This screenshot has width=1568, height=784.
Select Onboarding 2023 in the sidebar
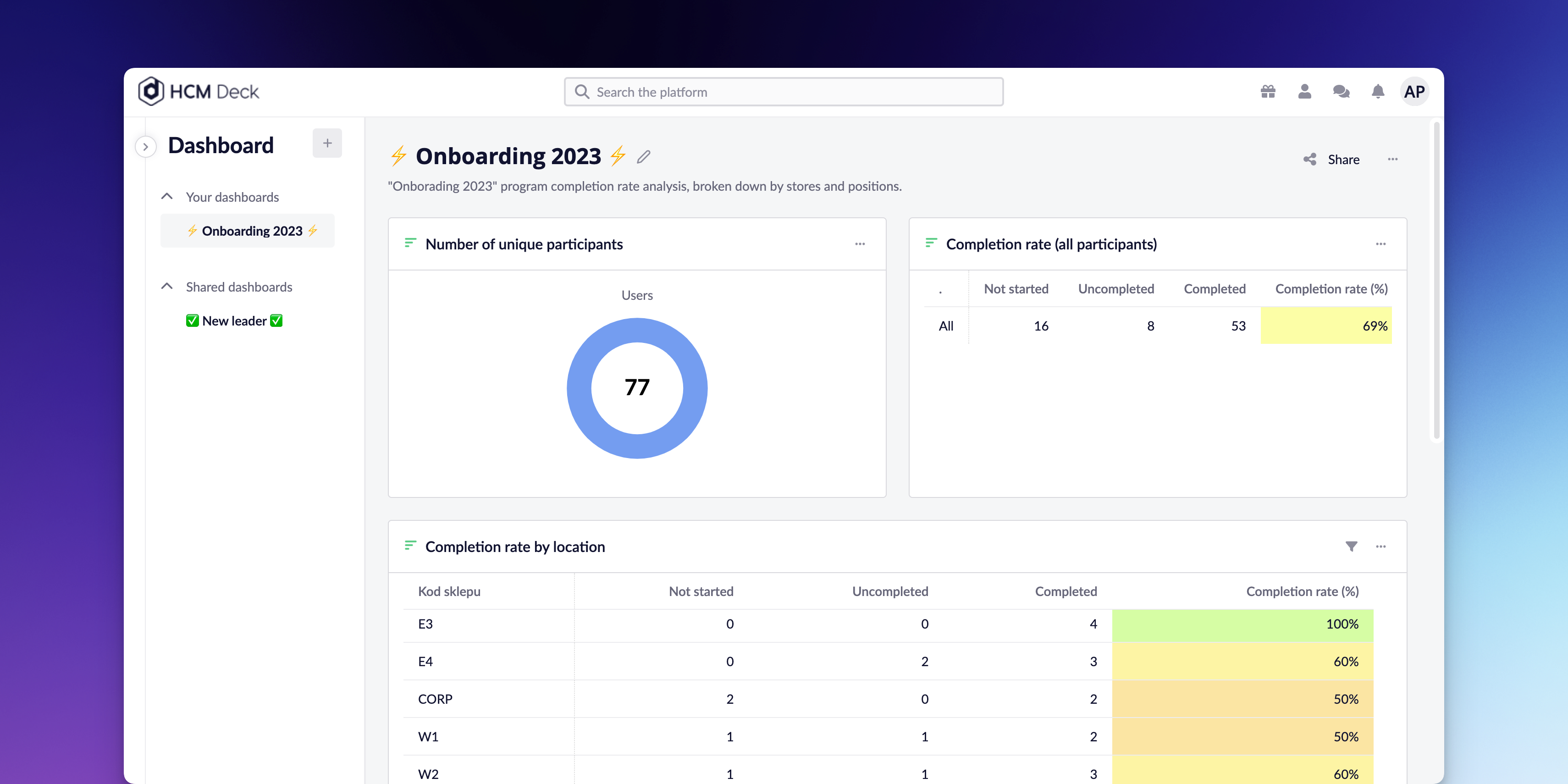tap(248, 231)
